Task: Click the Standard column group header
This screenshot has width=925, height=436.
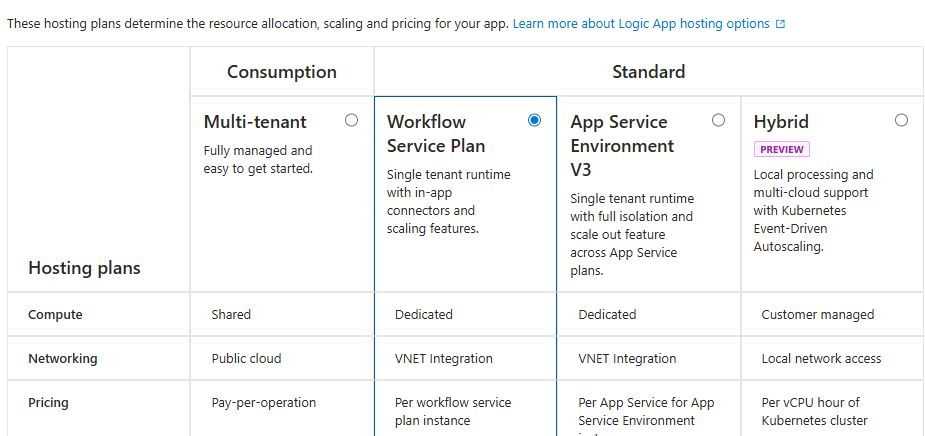Action: (648, 72)
